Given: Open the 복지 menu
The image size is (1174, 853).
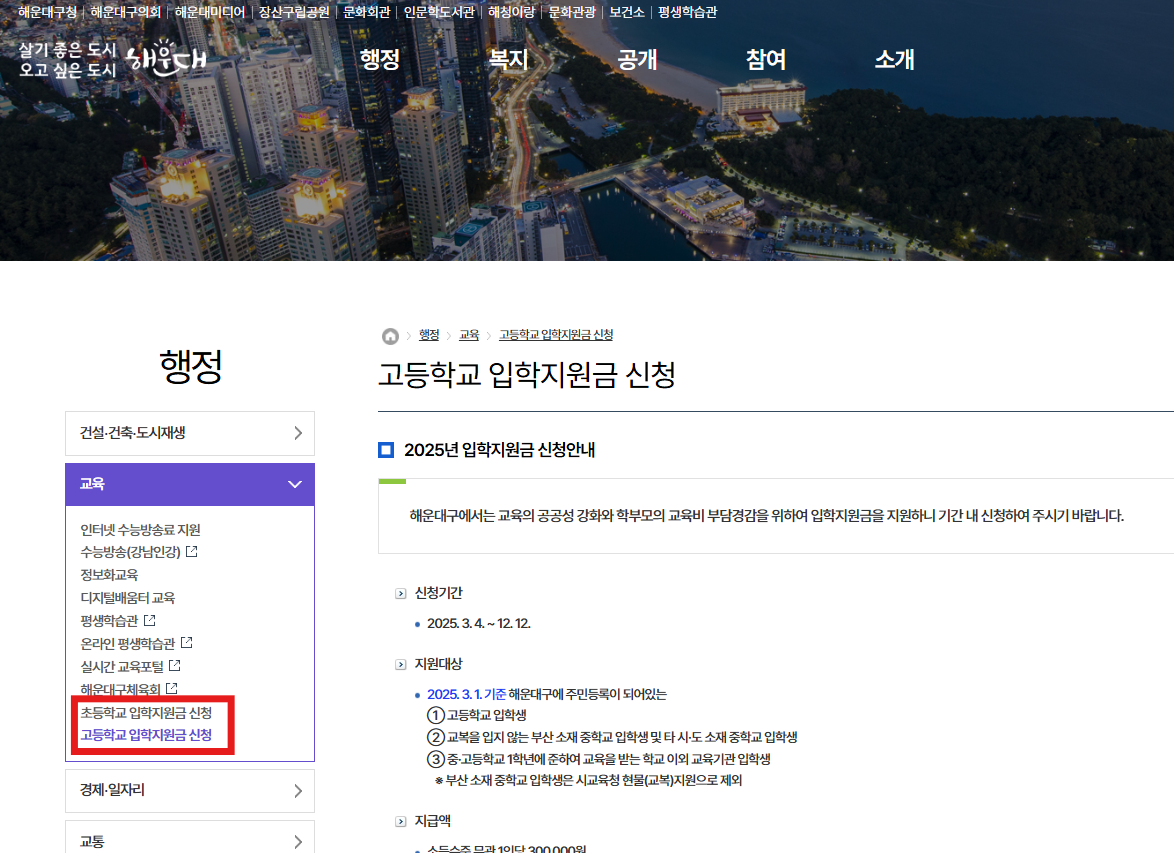Looking at the screenshot, I should coord(508,60).
